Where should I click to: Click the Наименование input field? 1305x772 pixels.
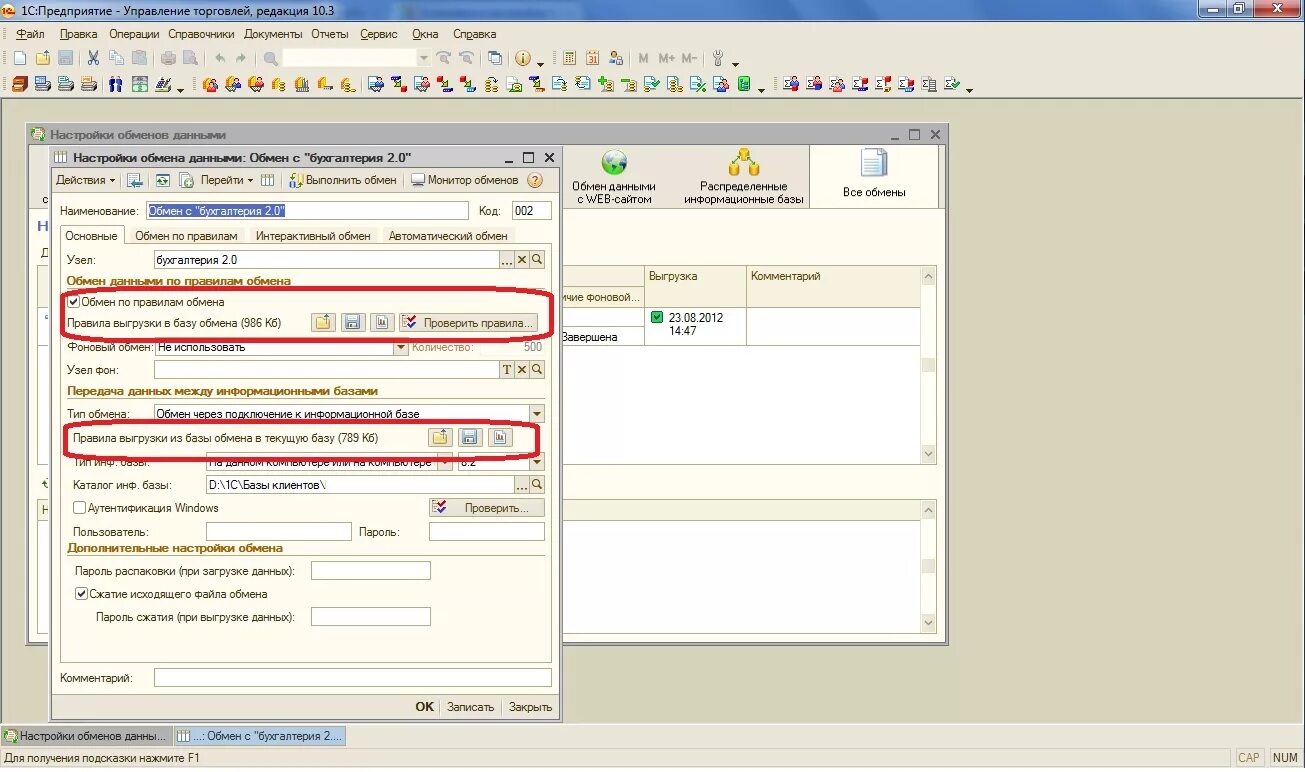(x=307, y=211)
